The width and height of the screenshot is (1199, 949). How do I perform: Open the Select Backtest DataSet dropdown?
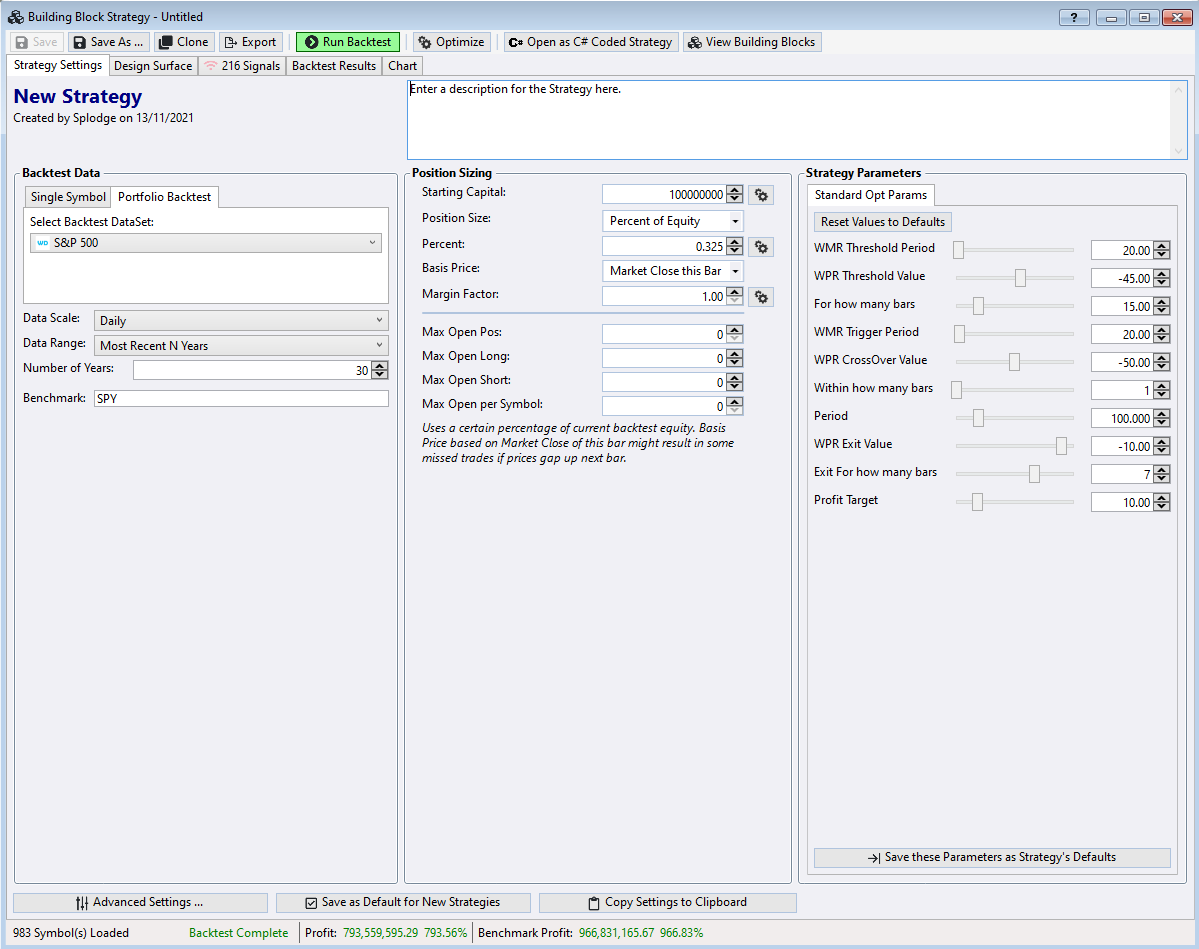point(206,243)
